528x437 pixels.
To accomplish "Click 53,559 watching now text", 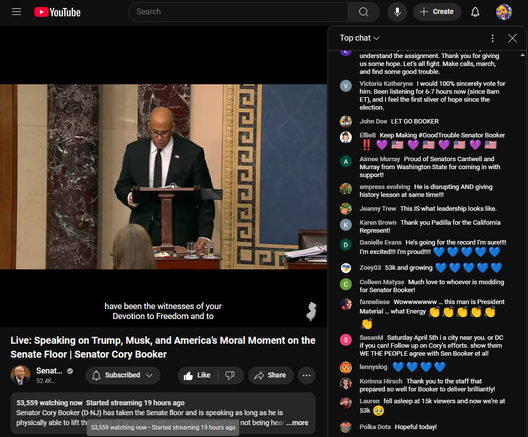I will point(50,403).
